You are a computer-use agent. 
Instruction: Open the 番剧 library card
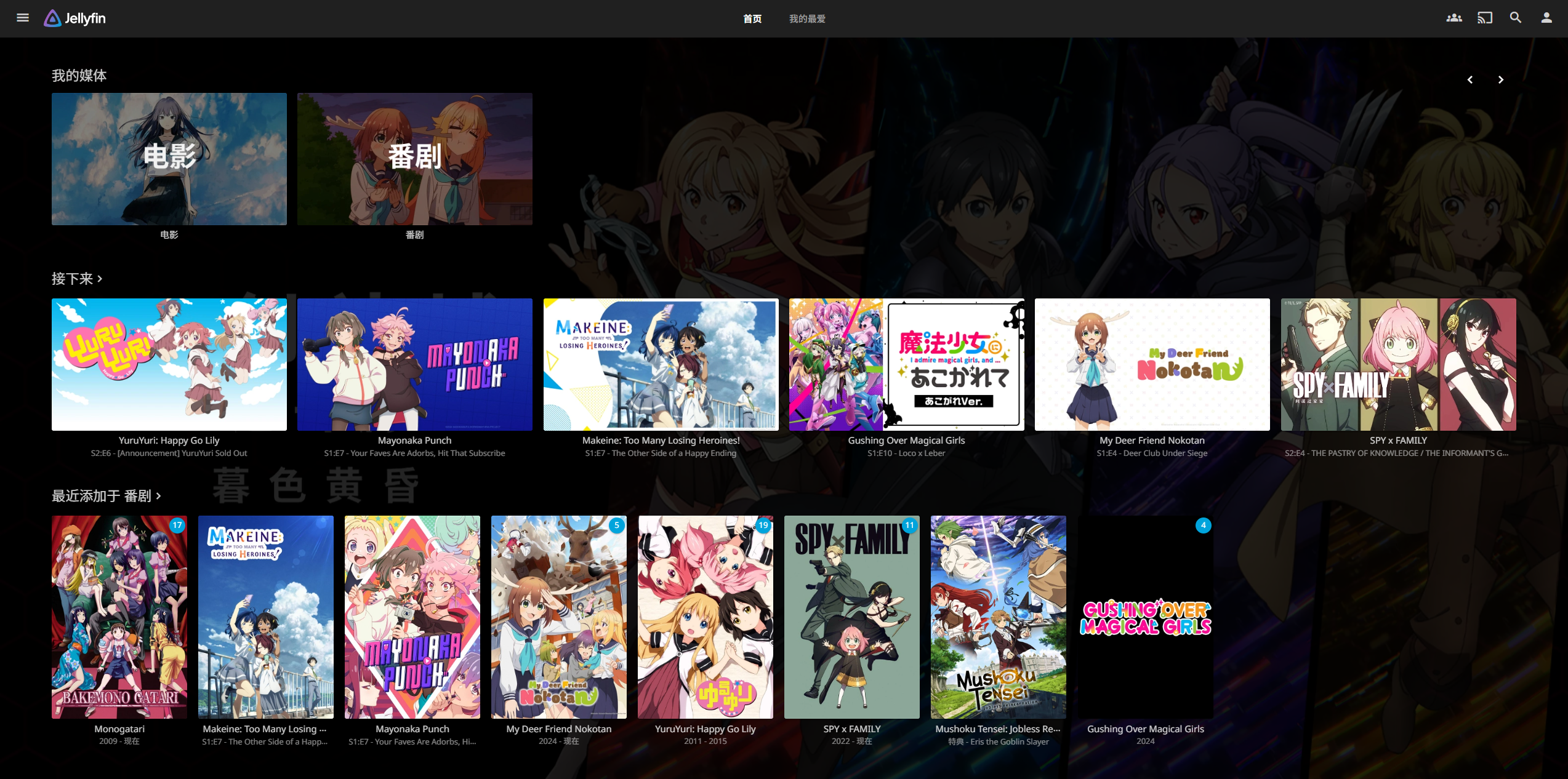415,159
